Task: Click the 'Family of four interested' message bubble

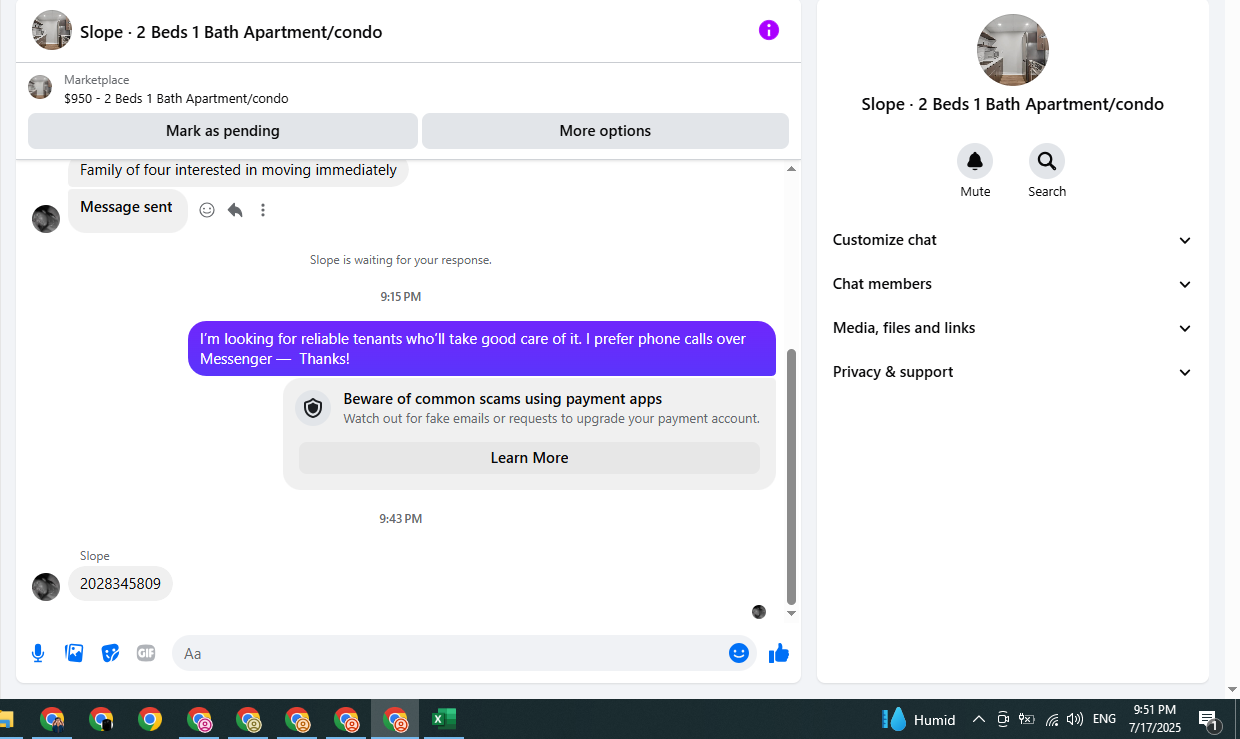Action: (x=238, y=171)
